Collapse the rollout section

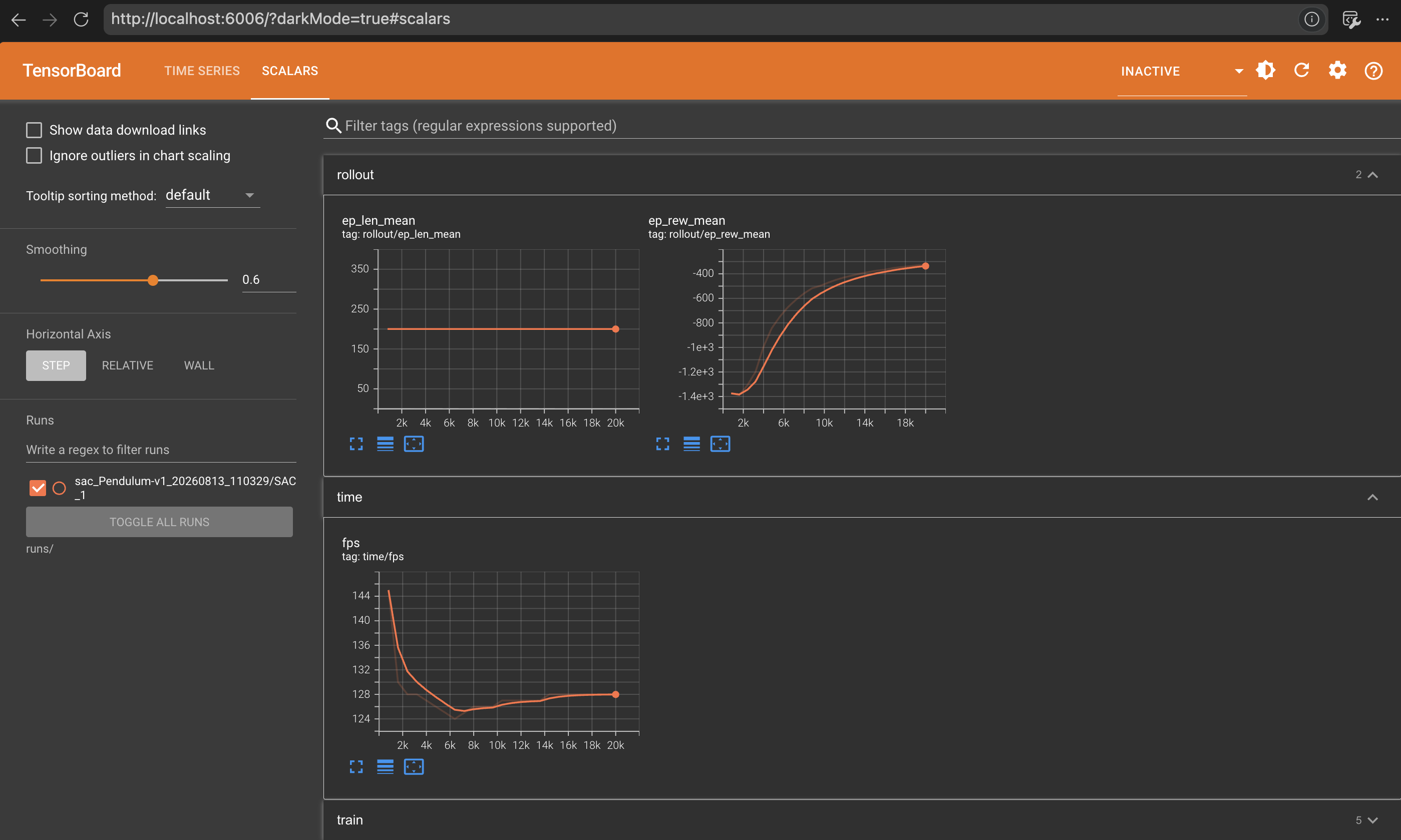1372,175
